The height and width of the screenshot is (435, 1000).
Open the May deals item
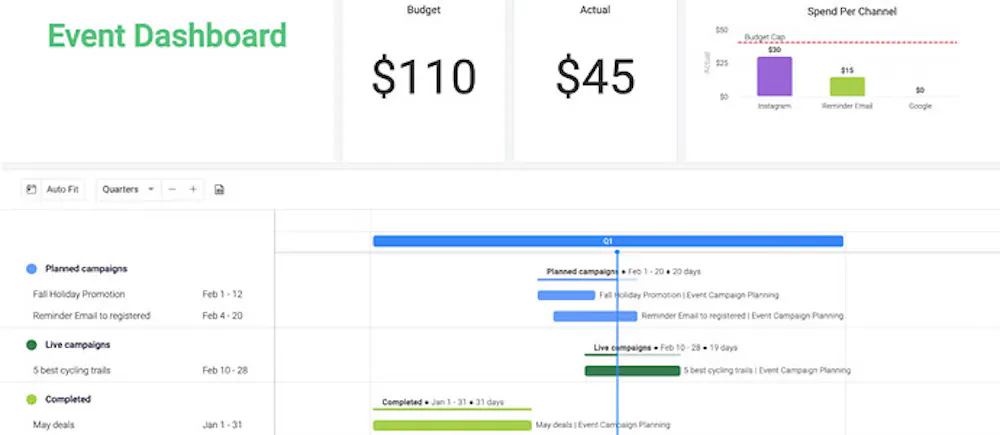pyautogui.click(x=54, y=425)
